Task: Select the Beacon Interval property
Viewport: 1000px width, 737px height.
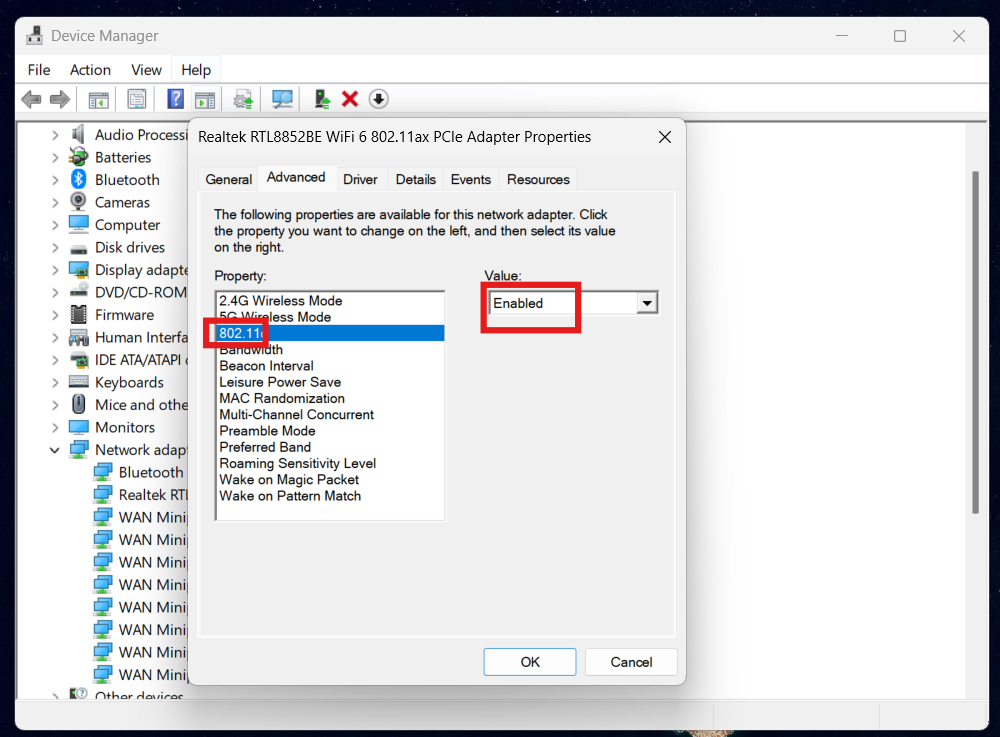Action: pos(330,366)
